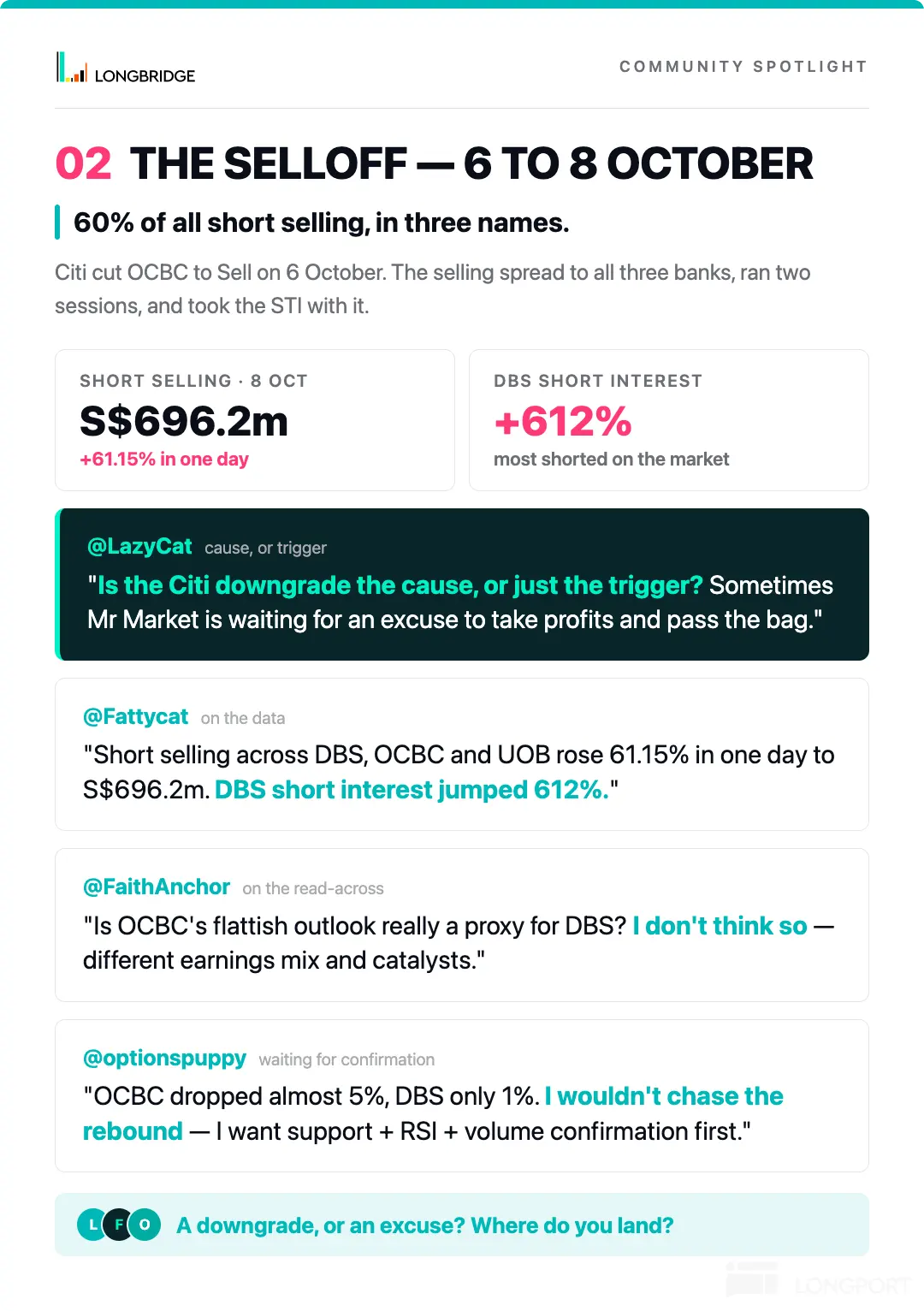
Task: Click the F avatar circle
Action: [119, 1225]
